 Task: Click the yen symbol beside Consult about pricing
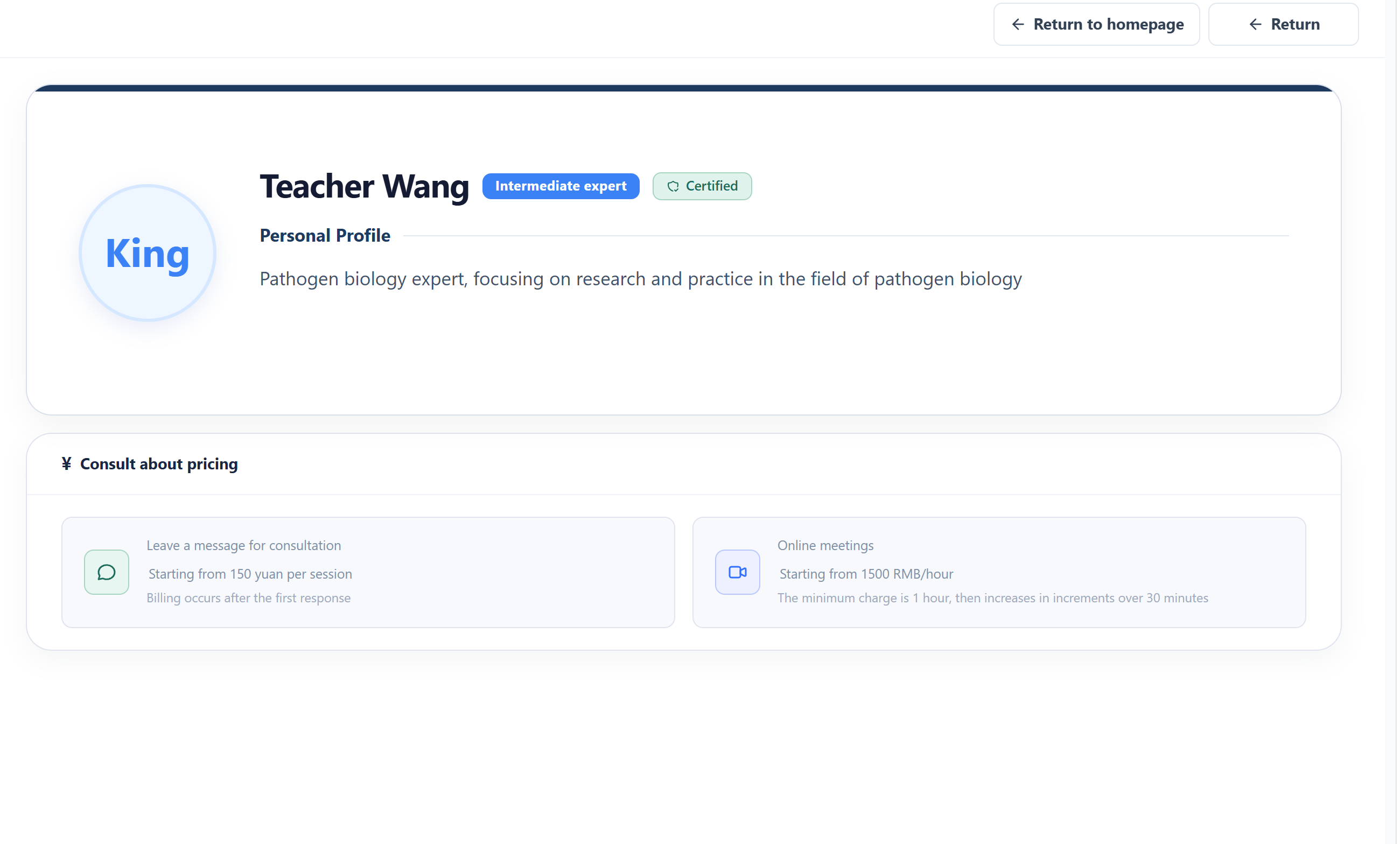tap(66, 464)
